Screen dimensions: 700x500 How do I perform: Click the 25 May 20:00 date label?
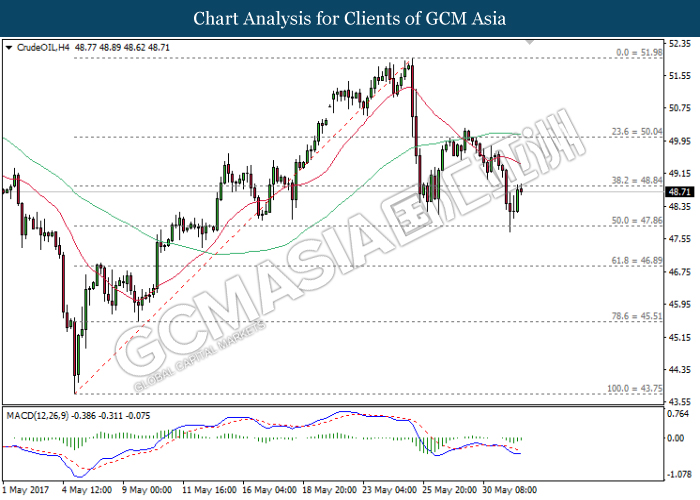450,490
